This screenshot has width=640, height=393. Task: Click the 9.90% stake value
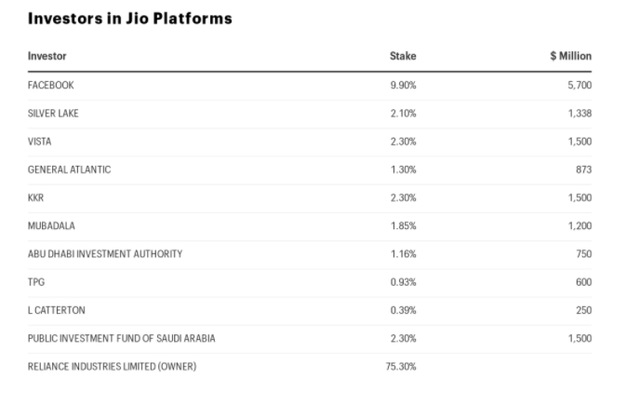click(403, 85)
